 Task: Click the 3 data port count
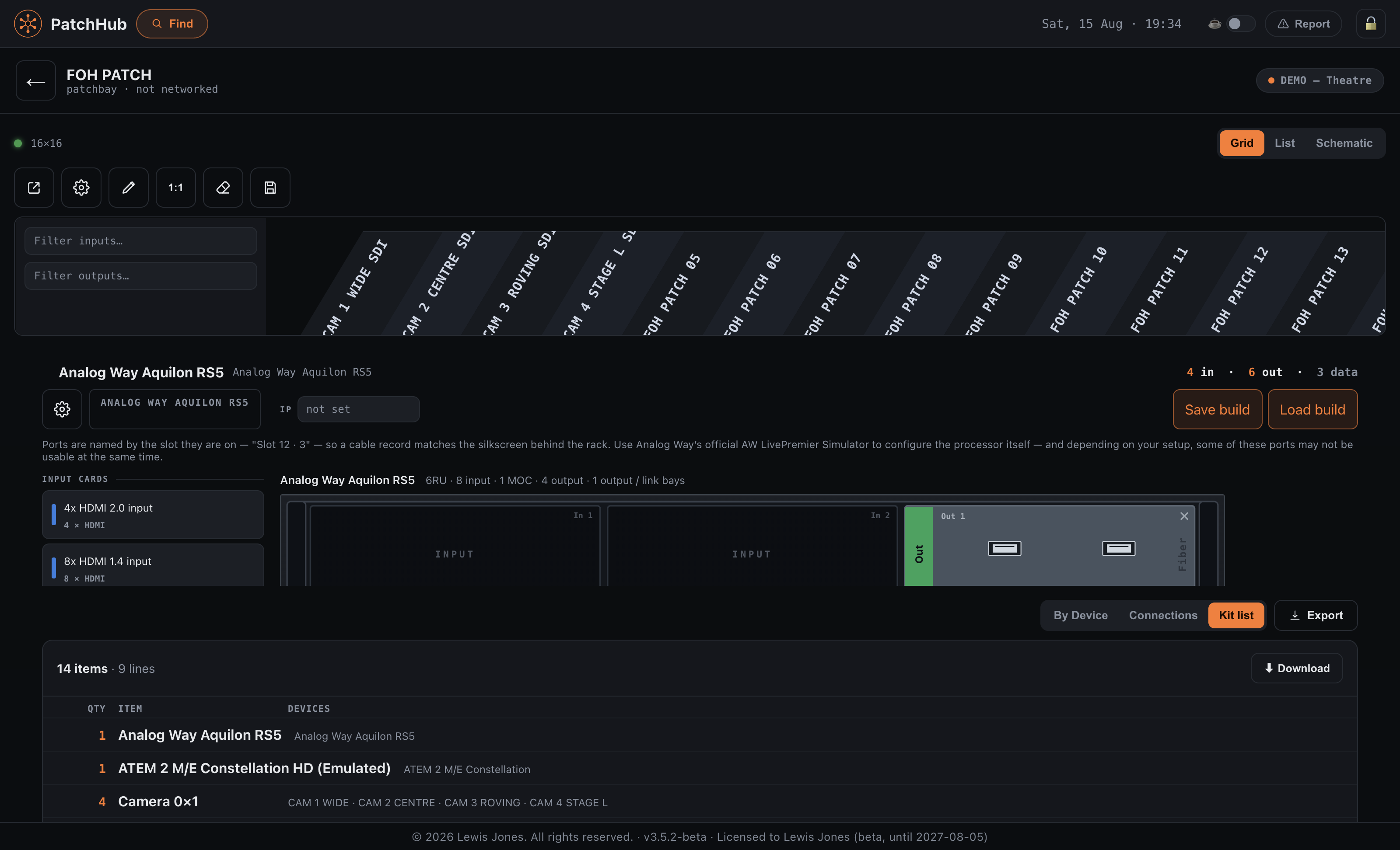1337,372
